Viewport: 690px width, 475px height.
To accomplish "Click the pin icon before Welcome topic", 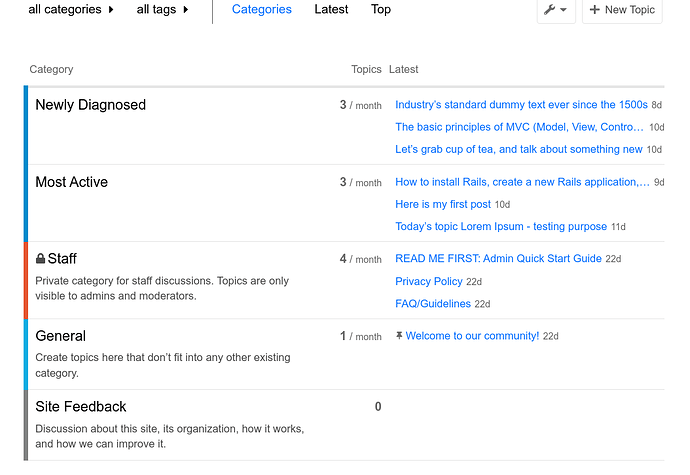I will [399, 336].
